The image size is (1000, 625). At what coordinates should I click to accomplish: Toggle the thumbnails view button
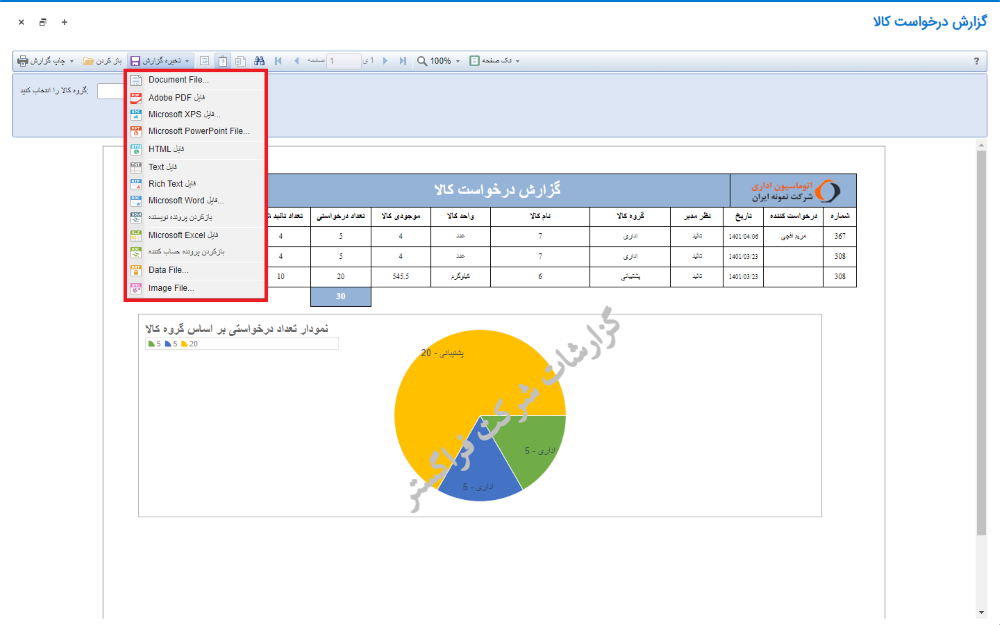click(x=240, y=61)
